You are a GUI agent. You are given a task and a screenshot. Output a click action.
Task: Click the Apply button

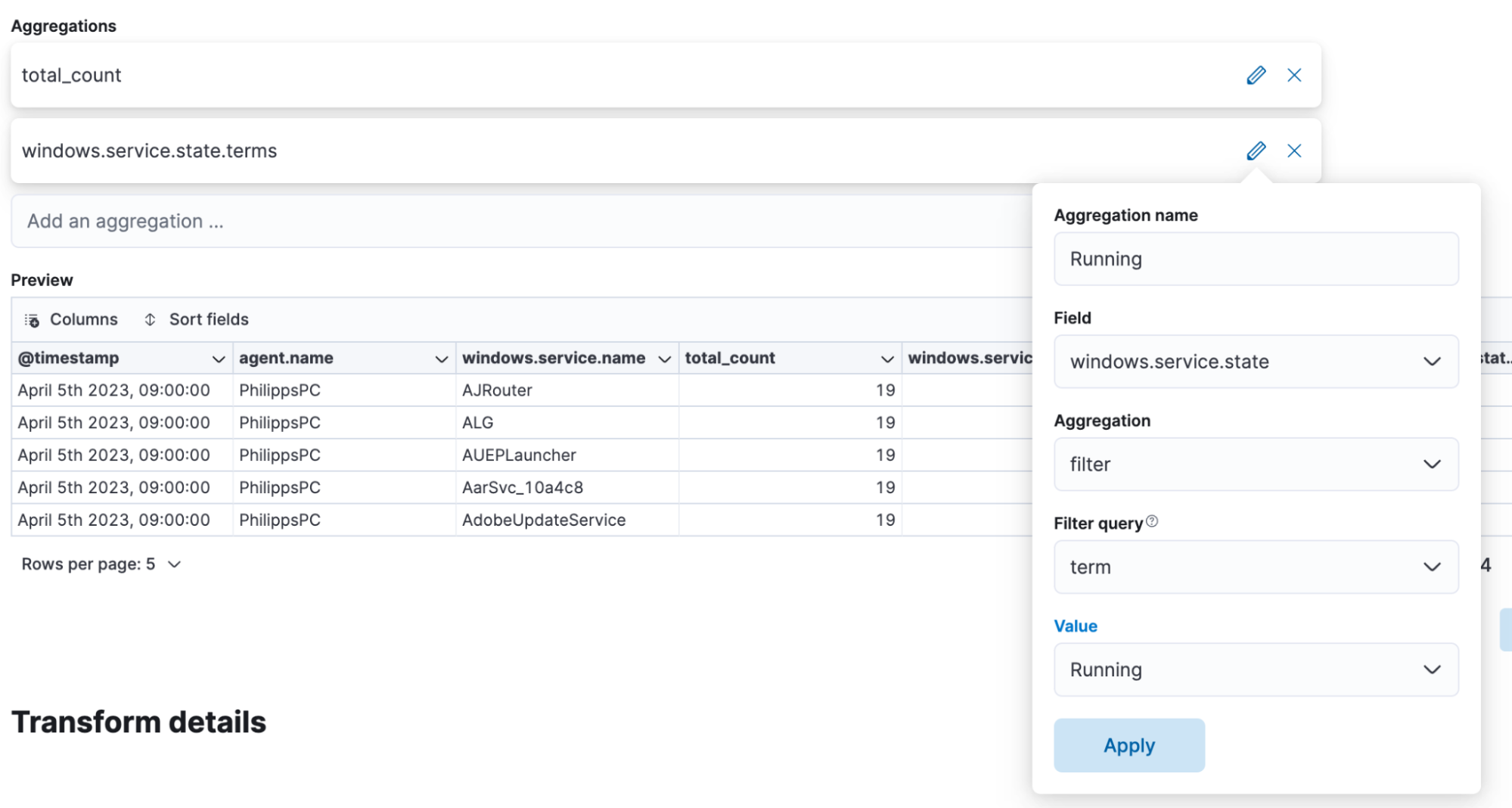(x=1129, y=746)
